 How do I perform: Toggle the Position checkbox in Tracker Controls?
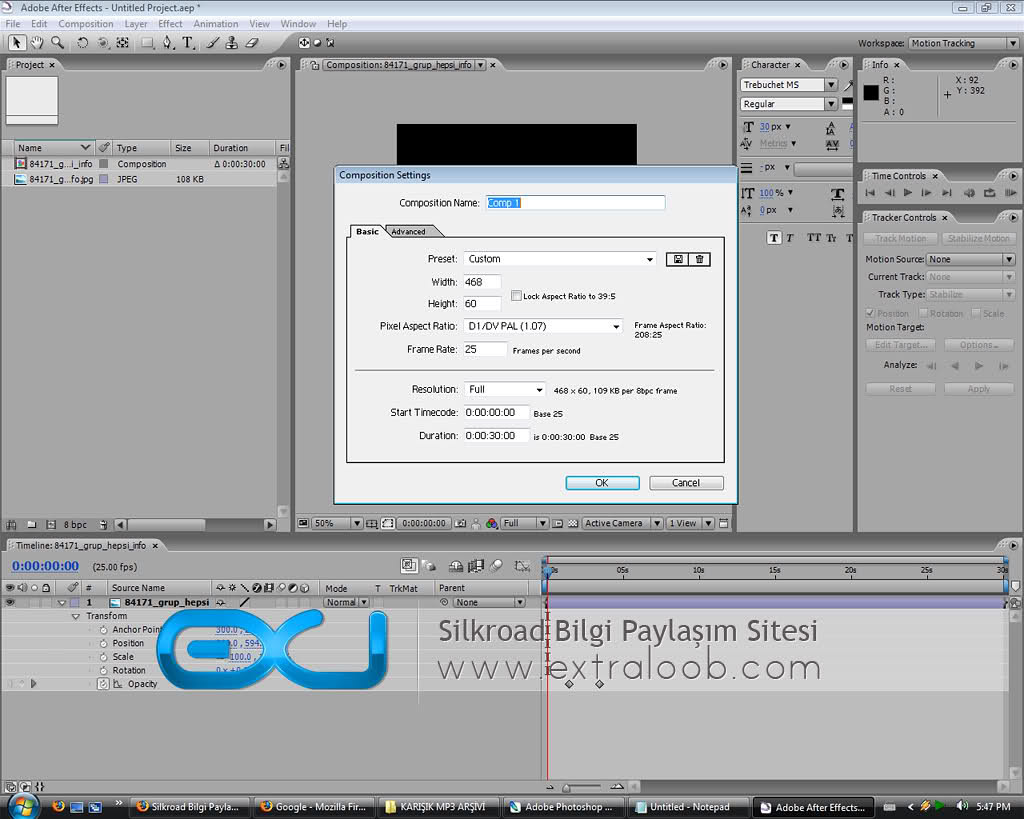(870, 313)
